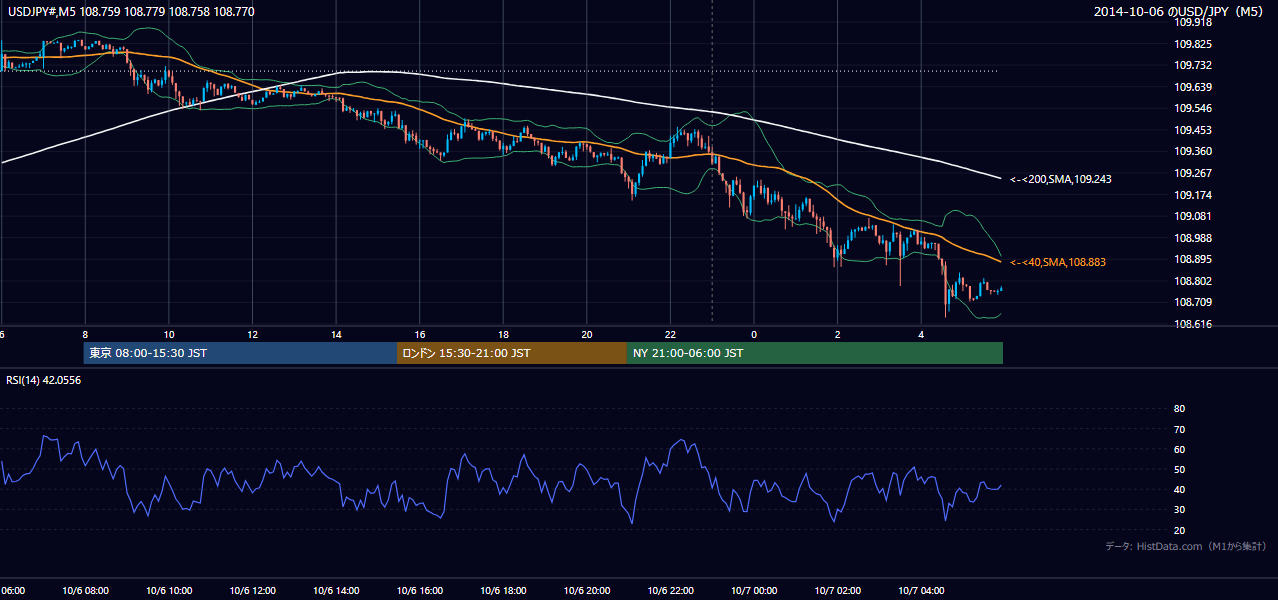Click price axis value 109.825
Screen dimensions: 1278x600
click(1192, 44)
